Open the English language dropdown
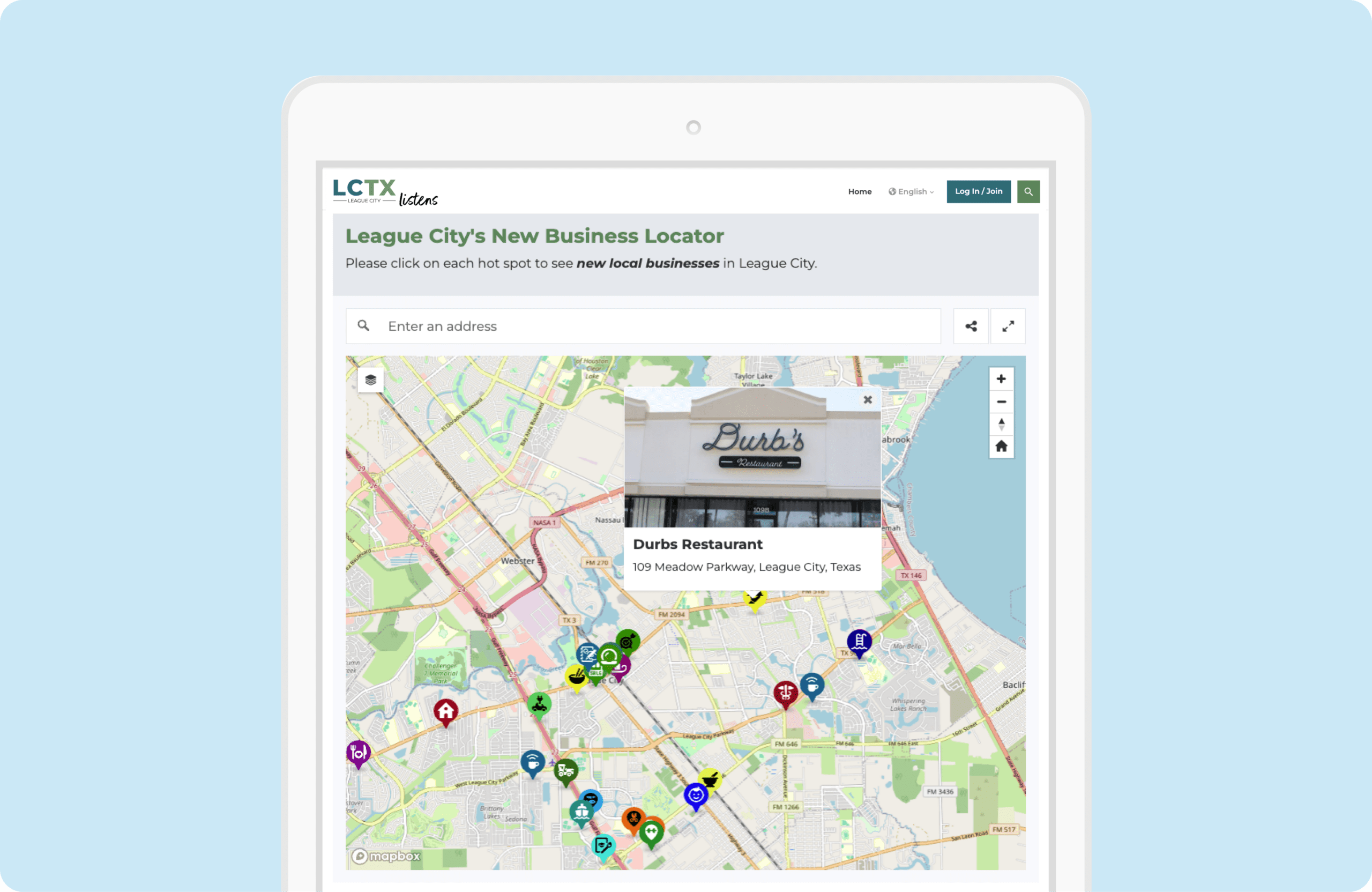This screenshot has height=892, width=1372. pos(911,191)
